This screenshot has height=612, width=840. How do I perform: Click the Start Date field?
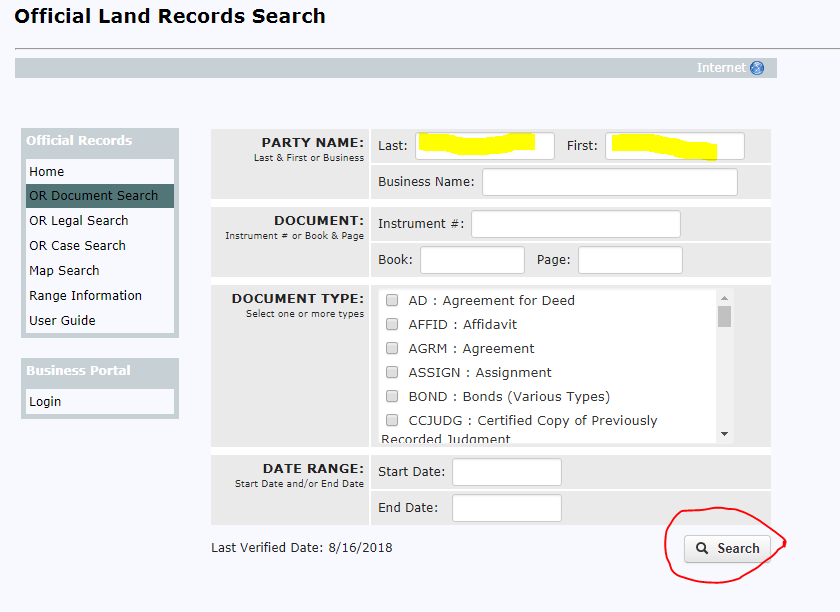[x=507, y=472]
